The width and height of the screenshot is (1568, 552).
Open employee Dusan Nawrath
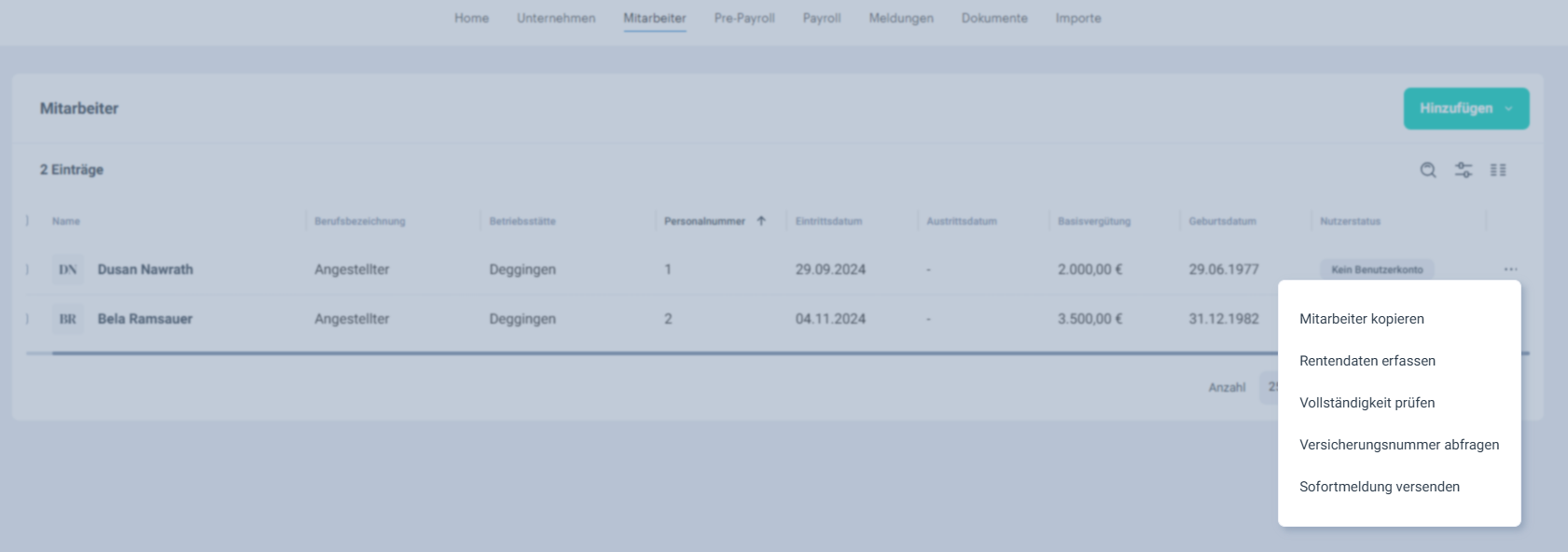146,269
